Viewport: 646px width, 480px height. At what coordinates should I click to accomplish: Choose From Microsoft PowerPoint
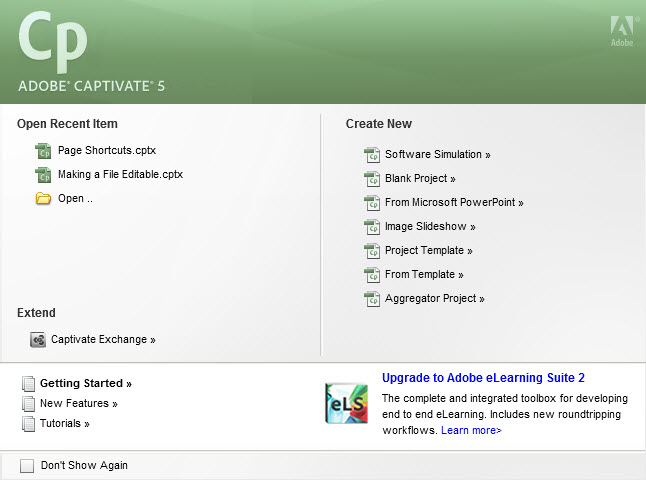pos(454,202)
